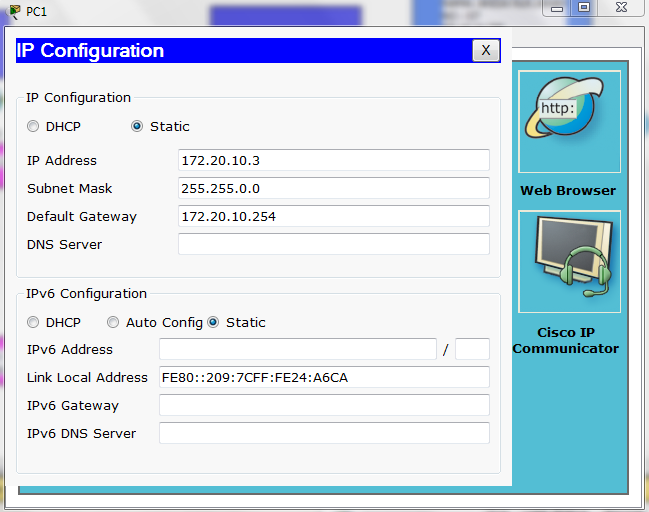Click the PC1 window title icon
649x512 pixels.
tap(14, 11)
